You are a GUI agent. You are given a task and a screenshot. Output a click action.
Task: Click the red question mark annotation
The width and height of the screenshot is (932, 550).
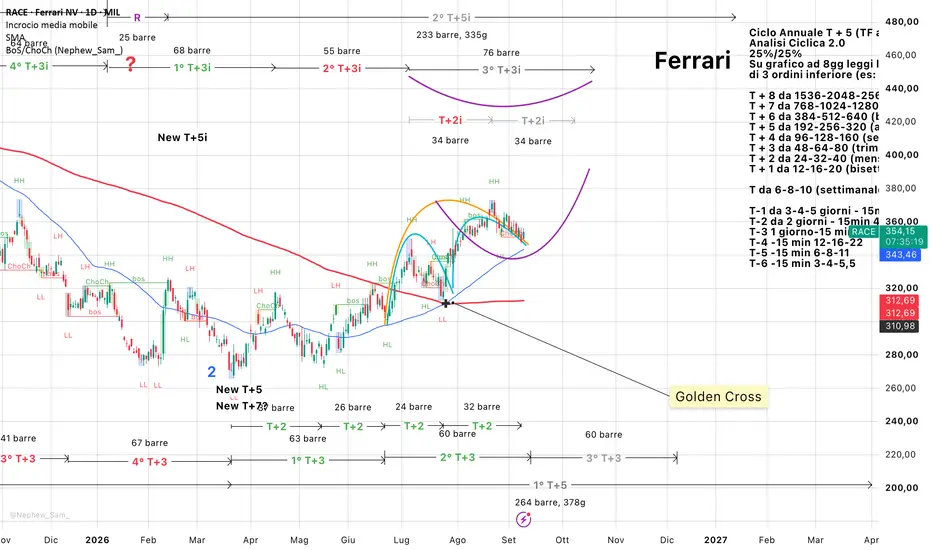tap(130, 64)
